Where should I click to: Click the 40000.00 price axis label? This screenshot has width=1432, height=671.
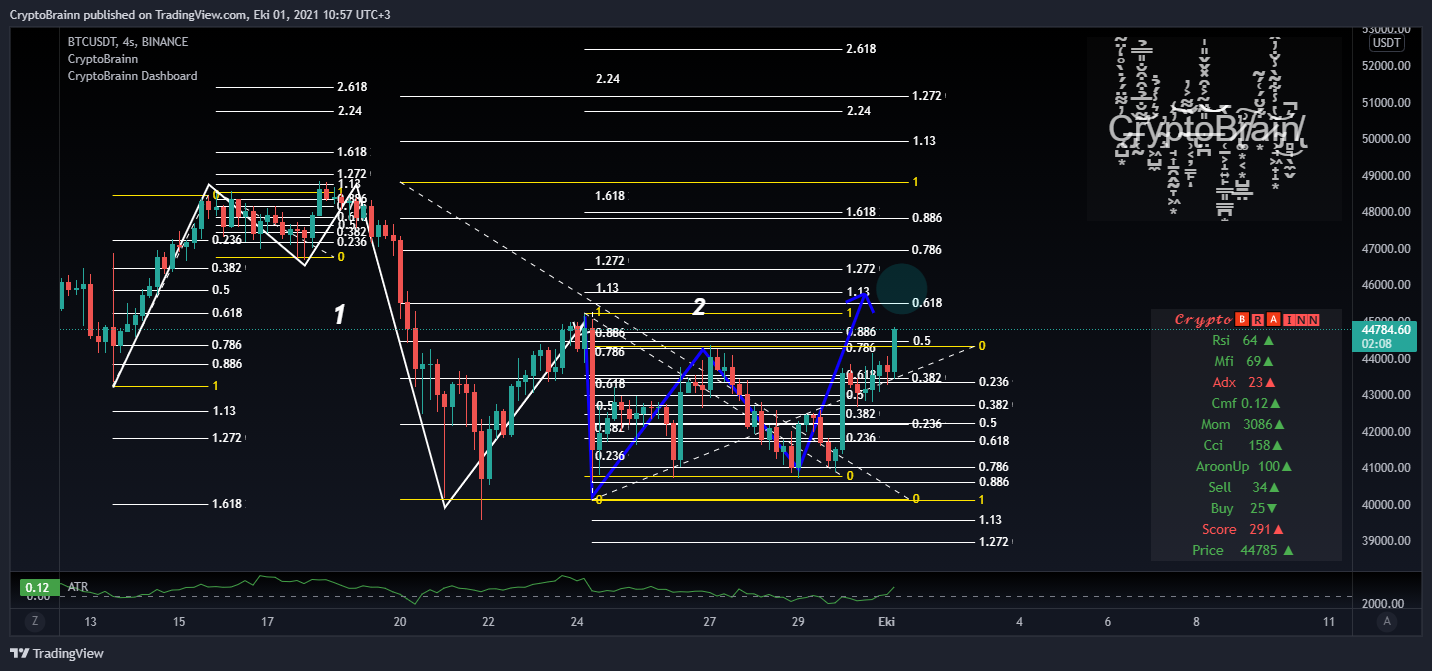[x=1386, y=505]
